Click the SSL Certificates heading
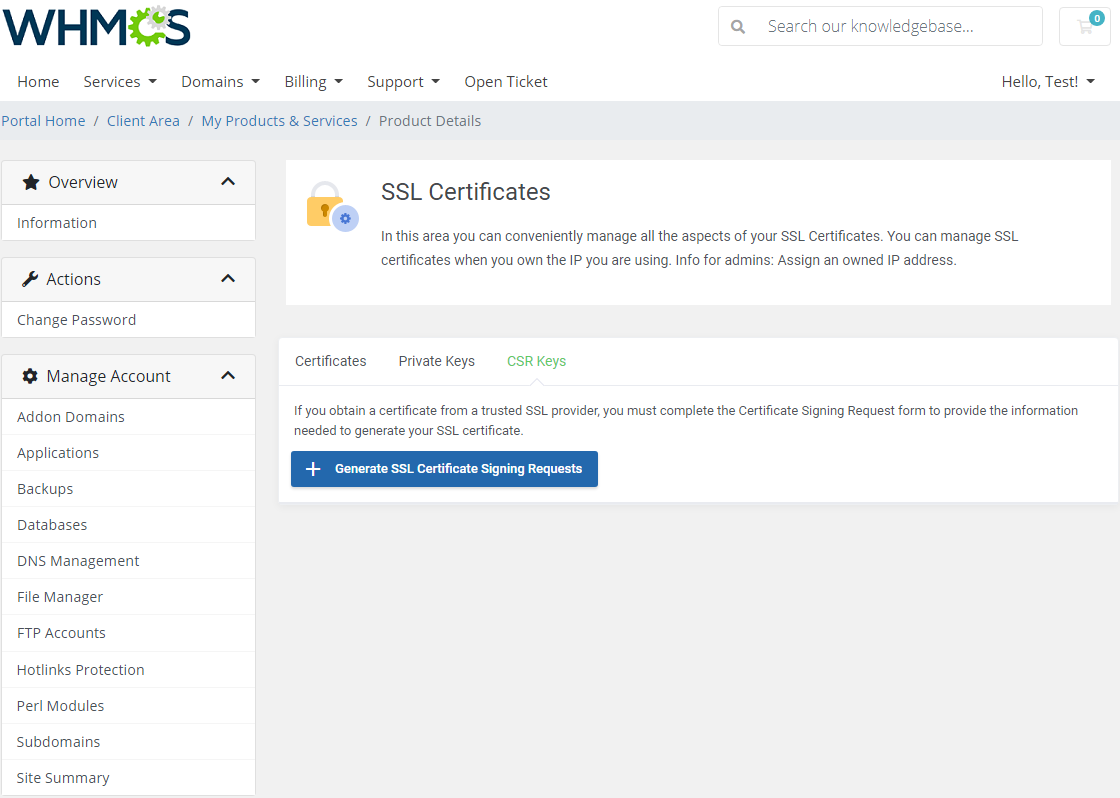1120x798 pixels. point(466,192)
